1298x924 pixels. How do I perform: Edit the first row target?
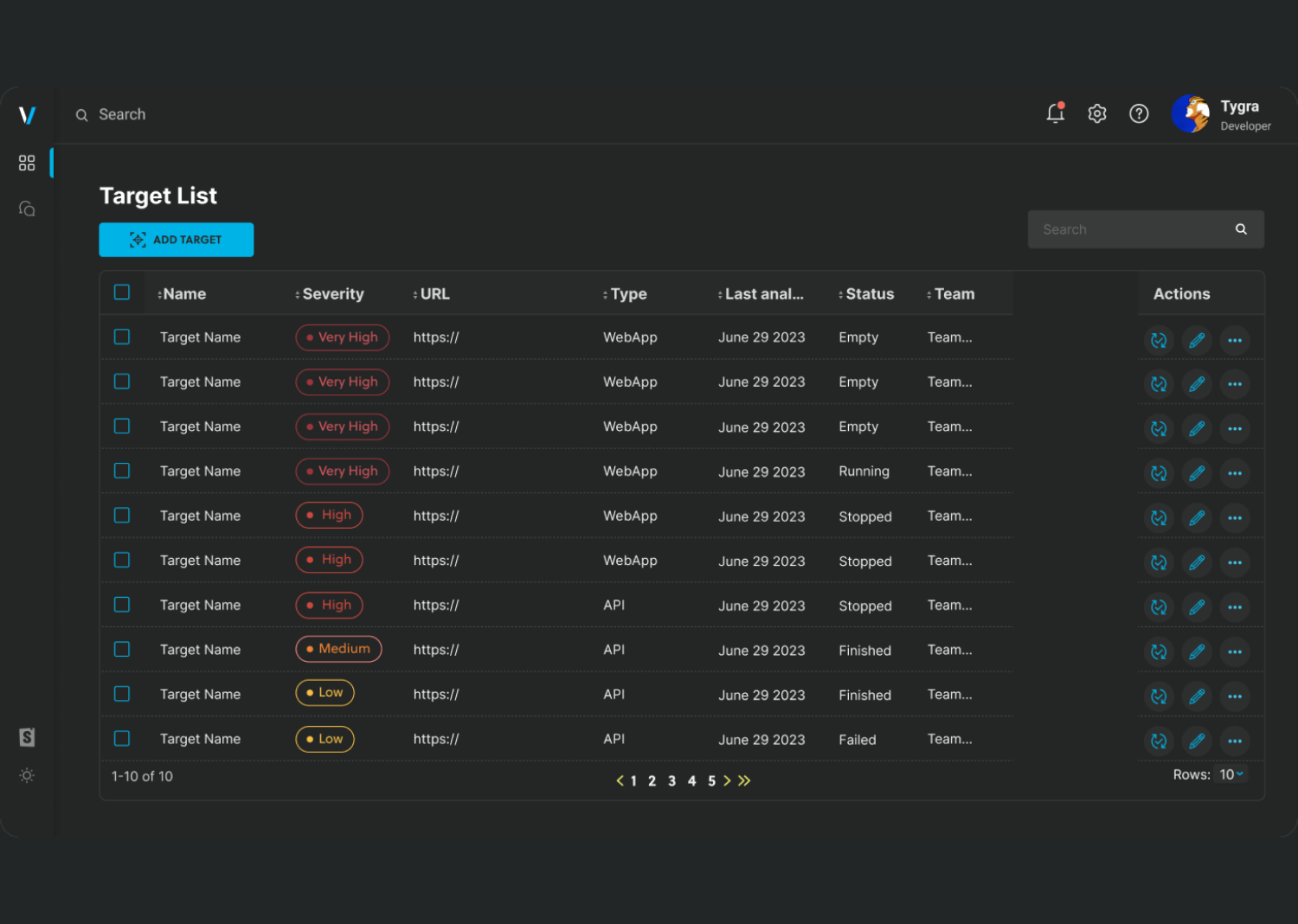tap(1197, 340)
